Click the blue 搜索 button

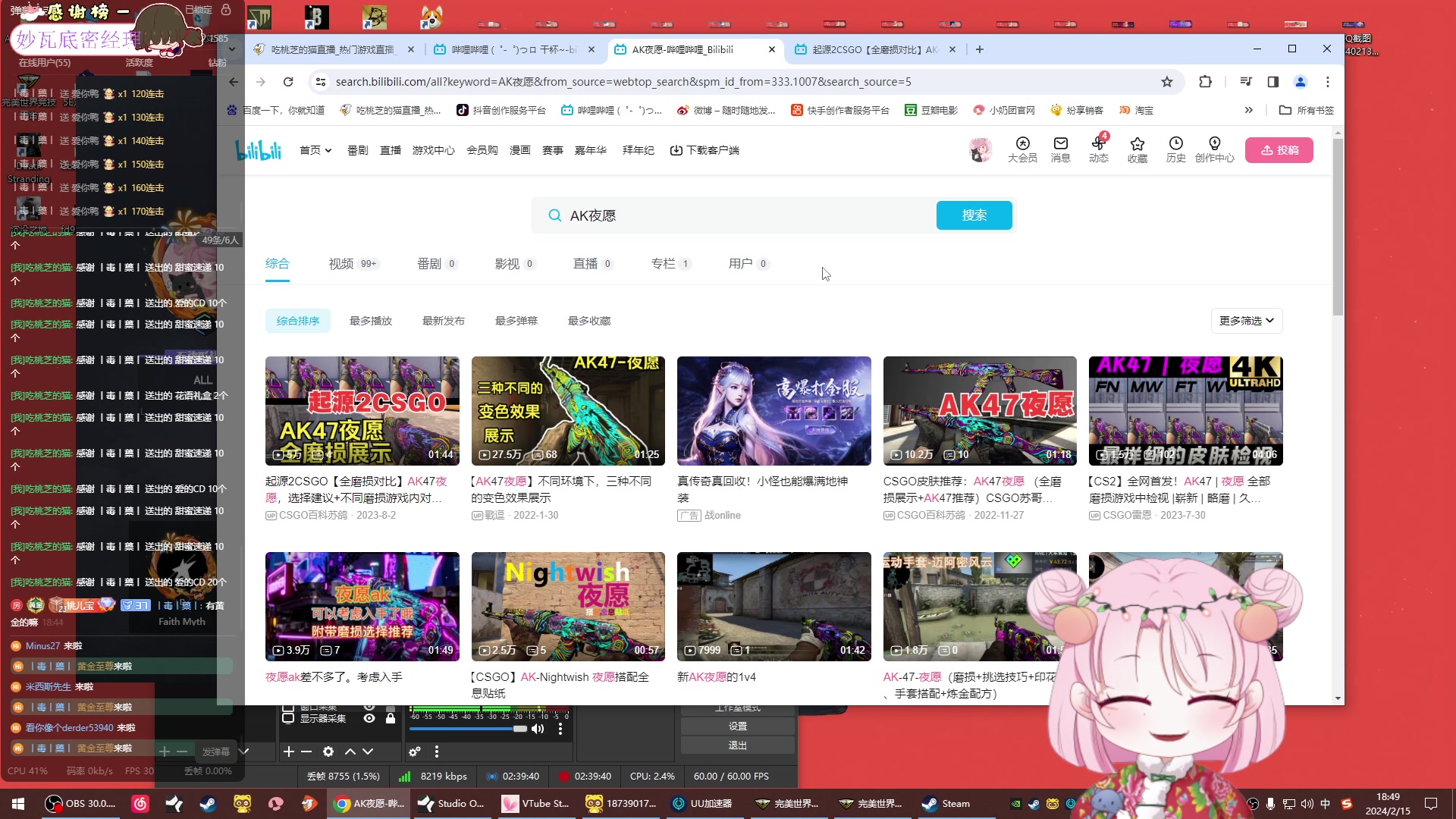pyautogui.click(x=974, y=215)
